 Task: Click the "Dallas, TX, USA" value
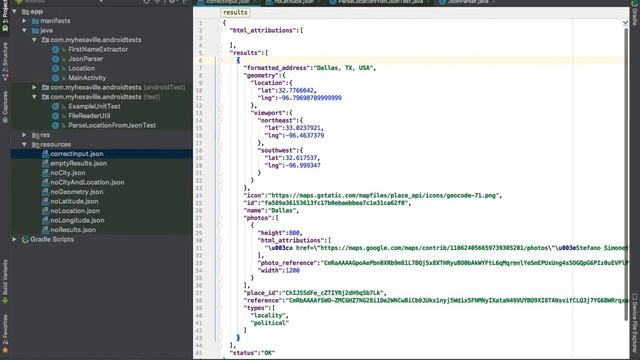coord(344,68)
